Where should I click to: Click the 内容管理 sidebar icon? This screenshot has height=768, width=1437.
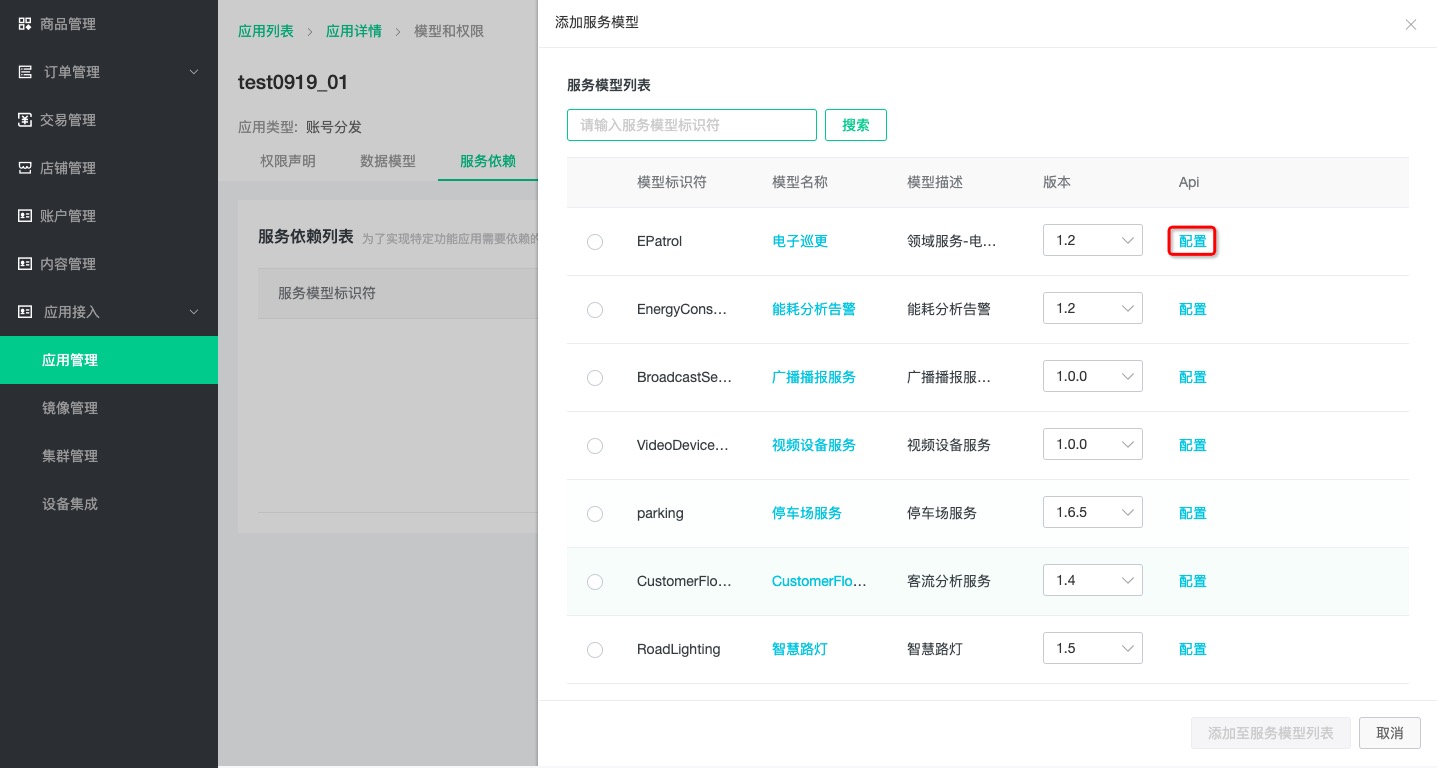tap(25, 264)
